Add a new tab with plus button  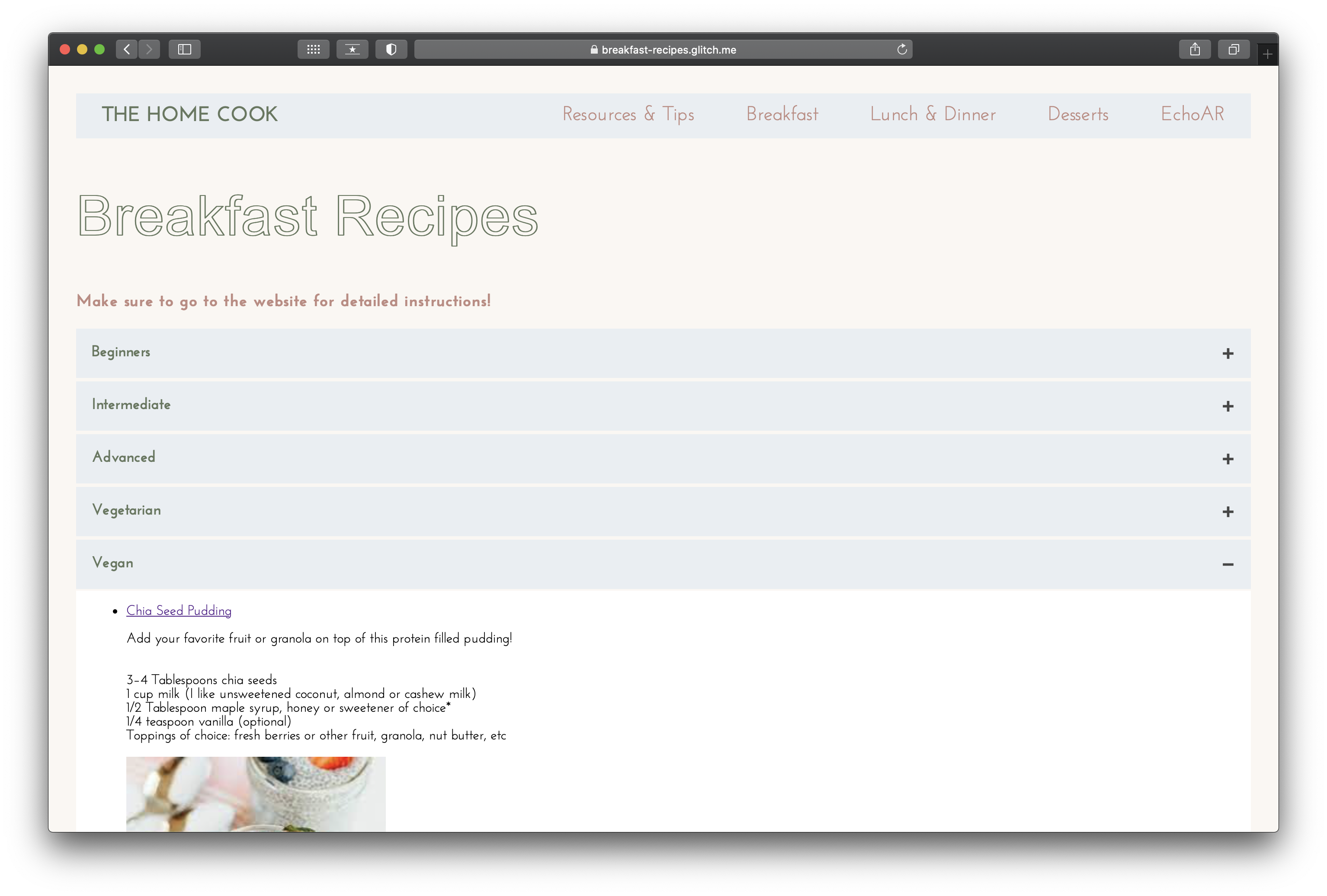[1267, 55]
